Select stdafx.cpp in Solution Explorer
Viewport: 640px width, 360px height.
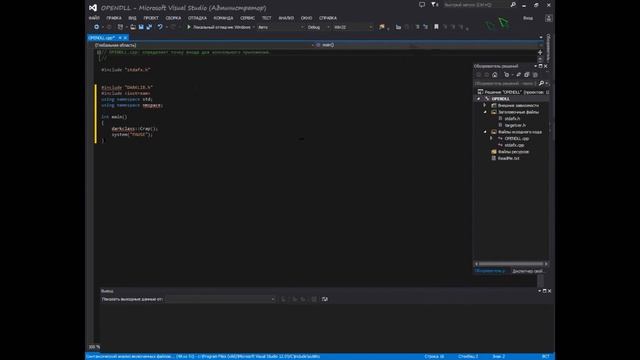pyautogui.click(x=514, y=145)
